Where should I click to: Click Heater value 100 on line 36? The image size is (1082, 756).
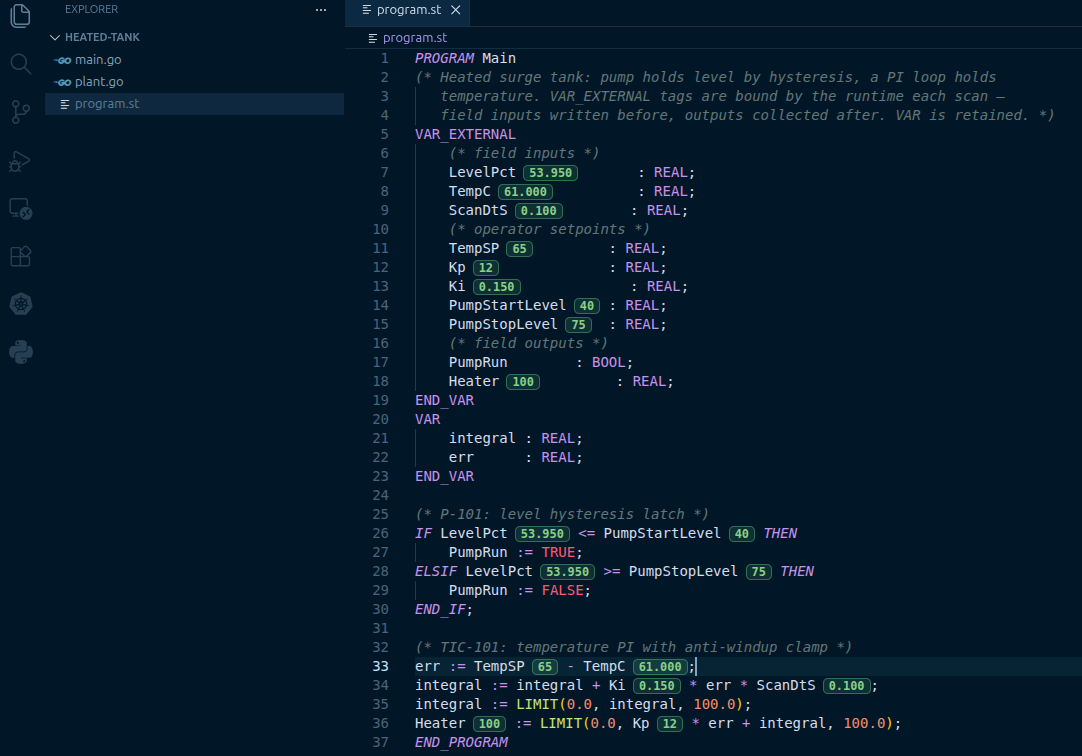tap(489, 724)
